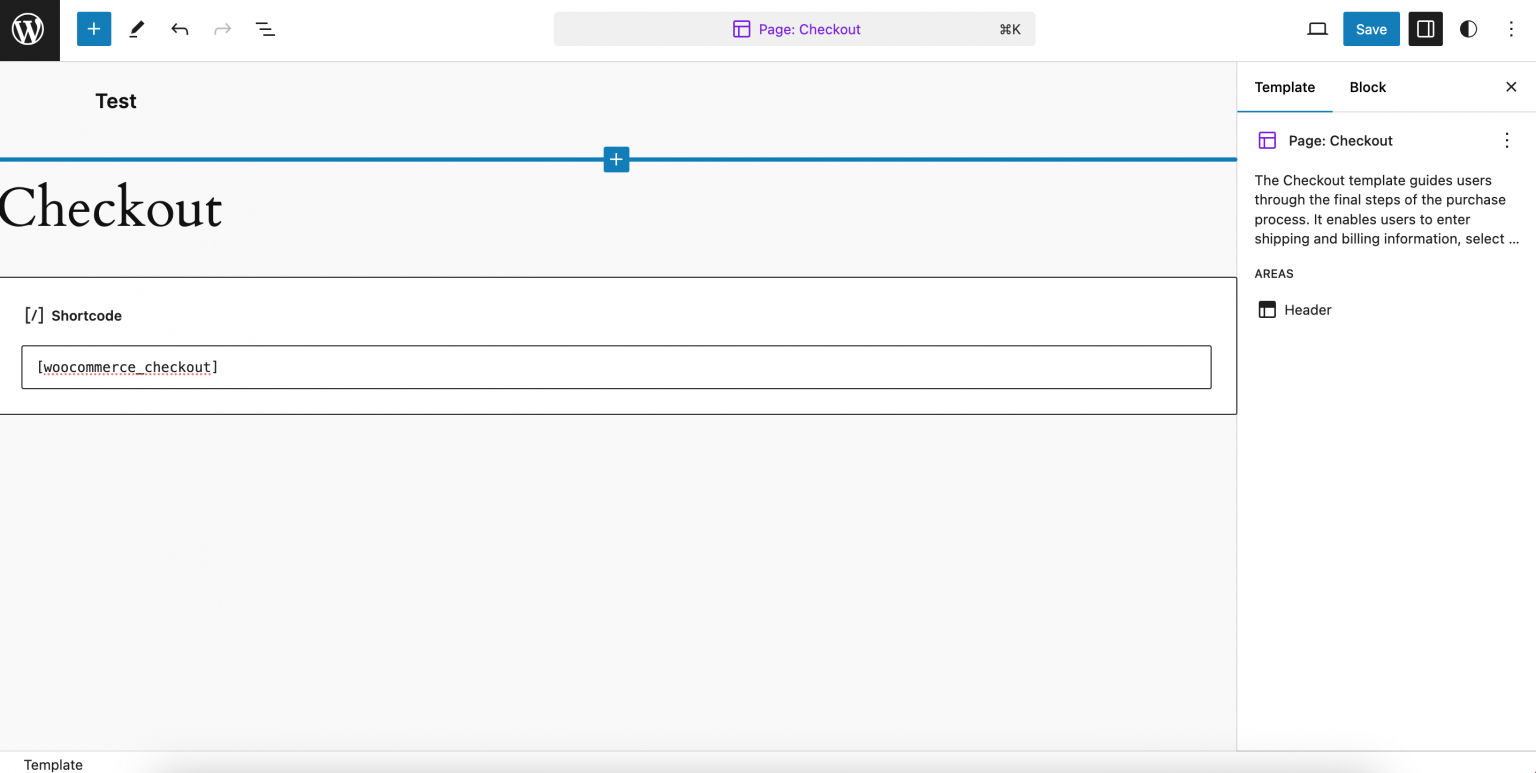
Task: Click the desktop preview monitor icon
Action: point(1317,29)
